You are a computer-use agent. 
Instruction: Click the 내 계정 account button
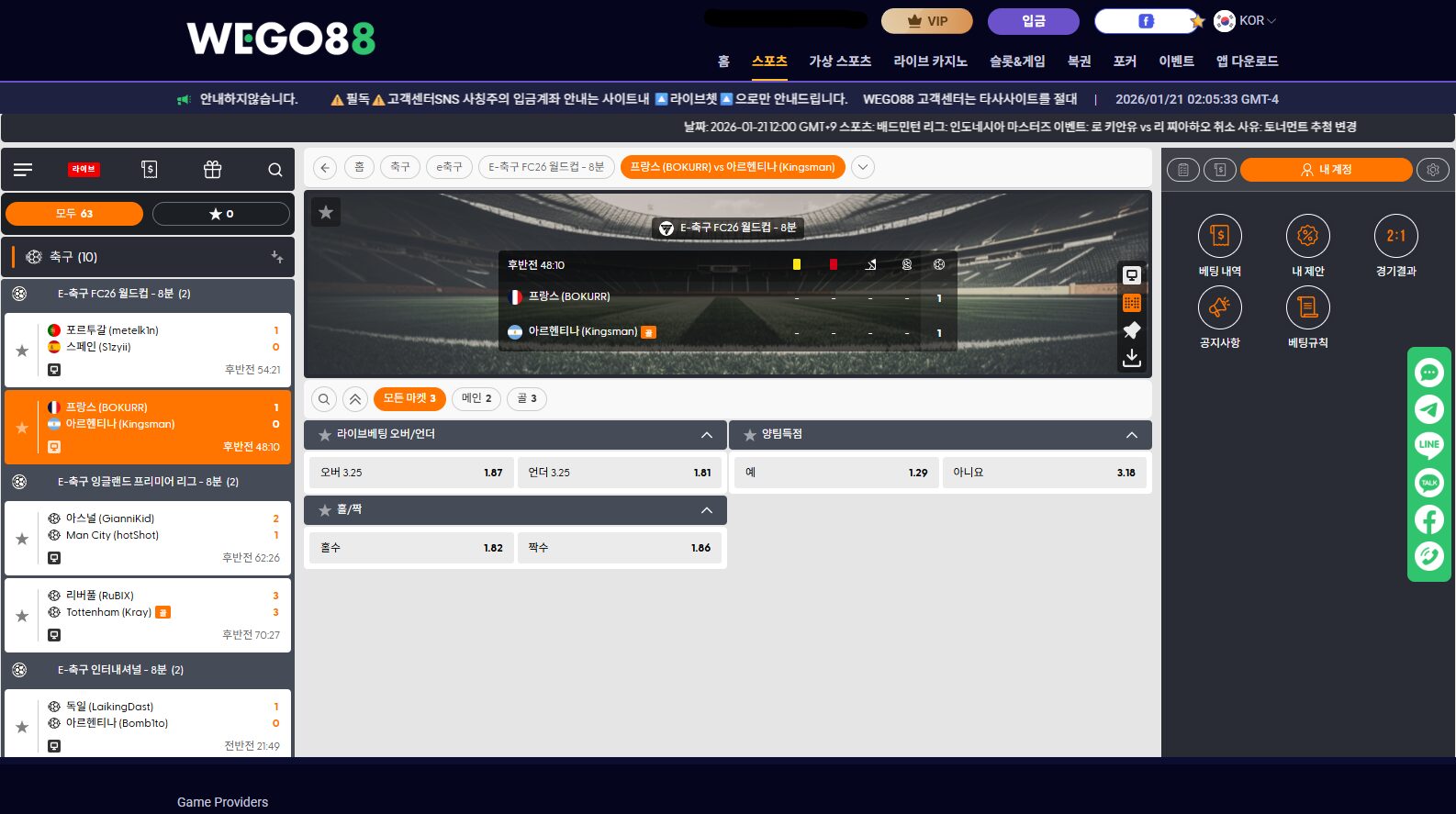tap(1326, 170)
